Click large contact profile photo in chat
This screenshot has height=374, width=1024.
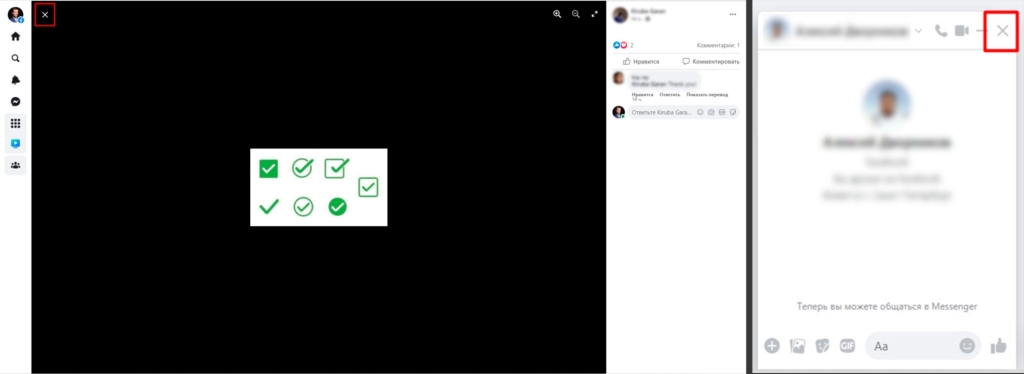point(888,103)
